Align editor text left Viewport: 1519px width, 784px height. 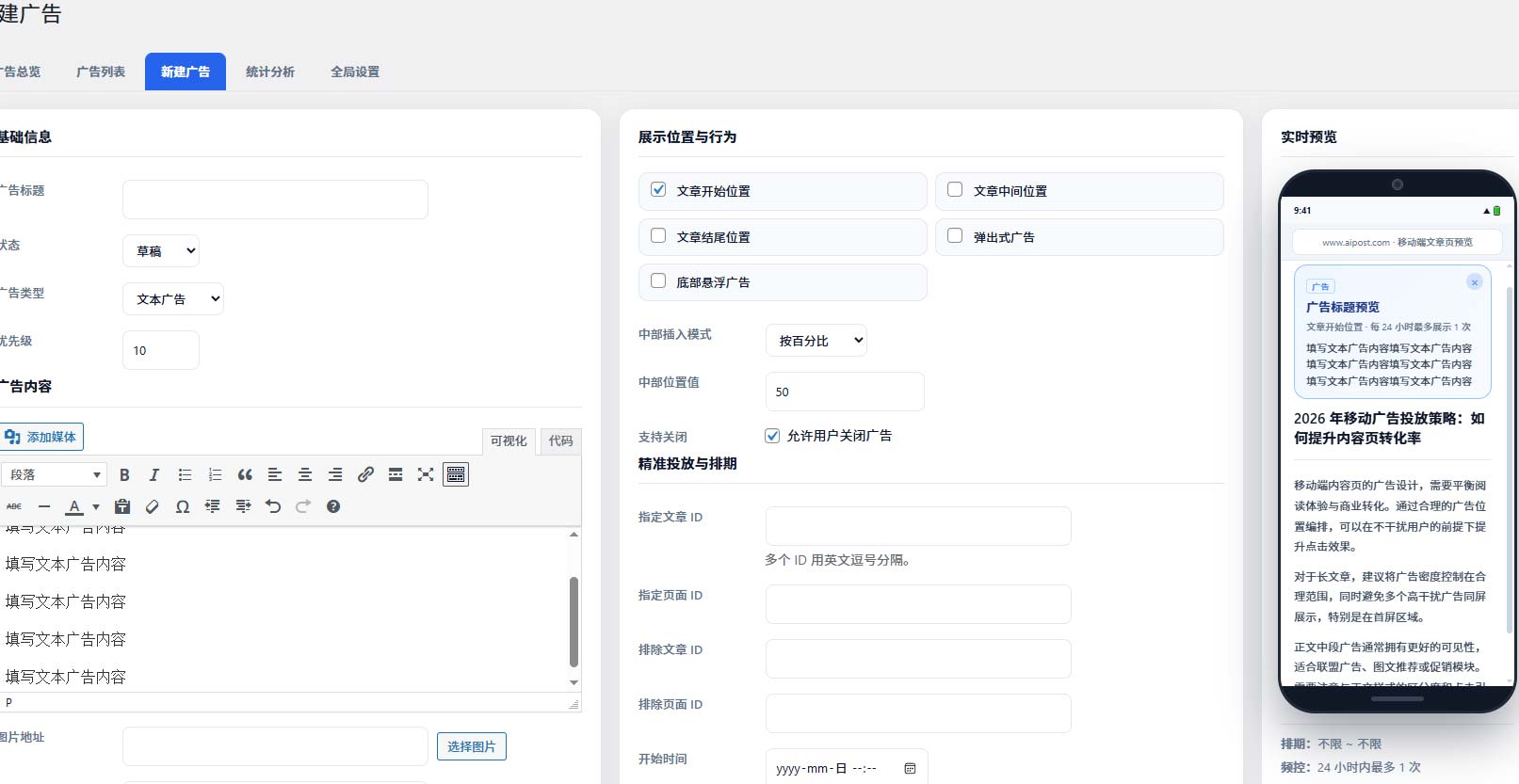[x=275, y=475]
